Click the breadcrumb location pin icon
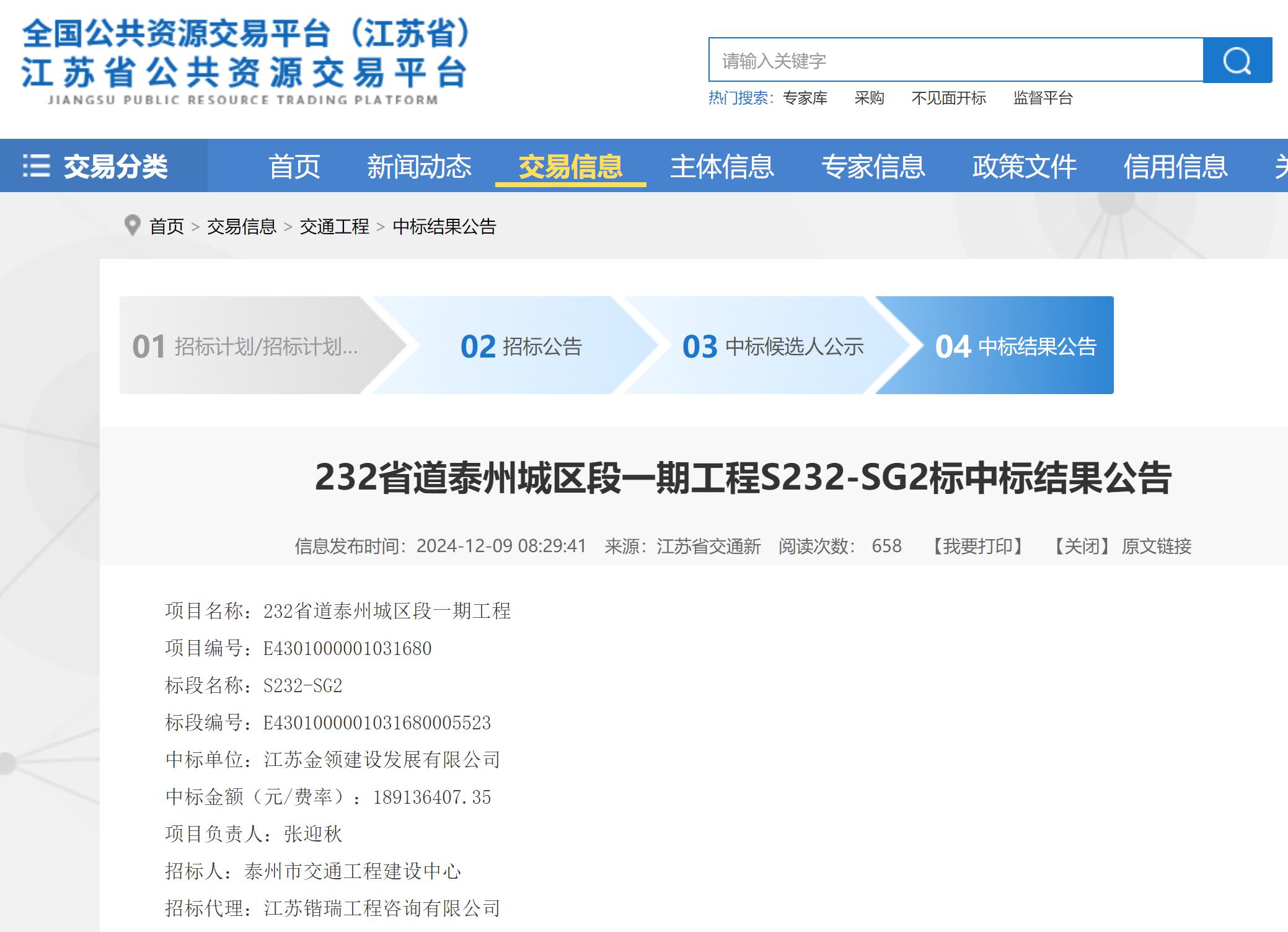The height and width of the screenshot is (932, 1288). (x=132, y=226)
